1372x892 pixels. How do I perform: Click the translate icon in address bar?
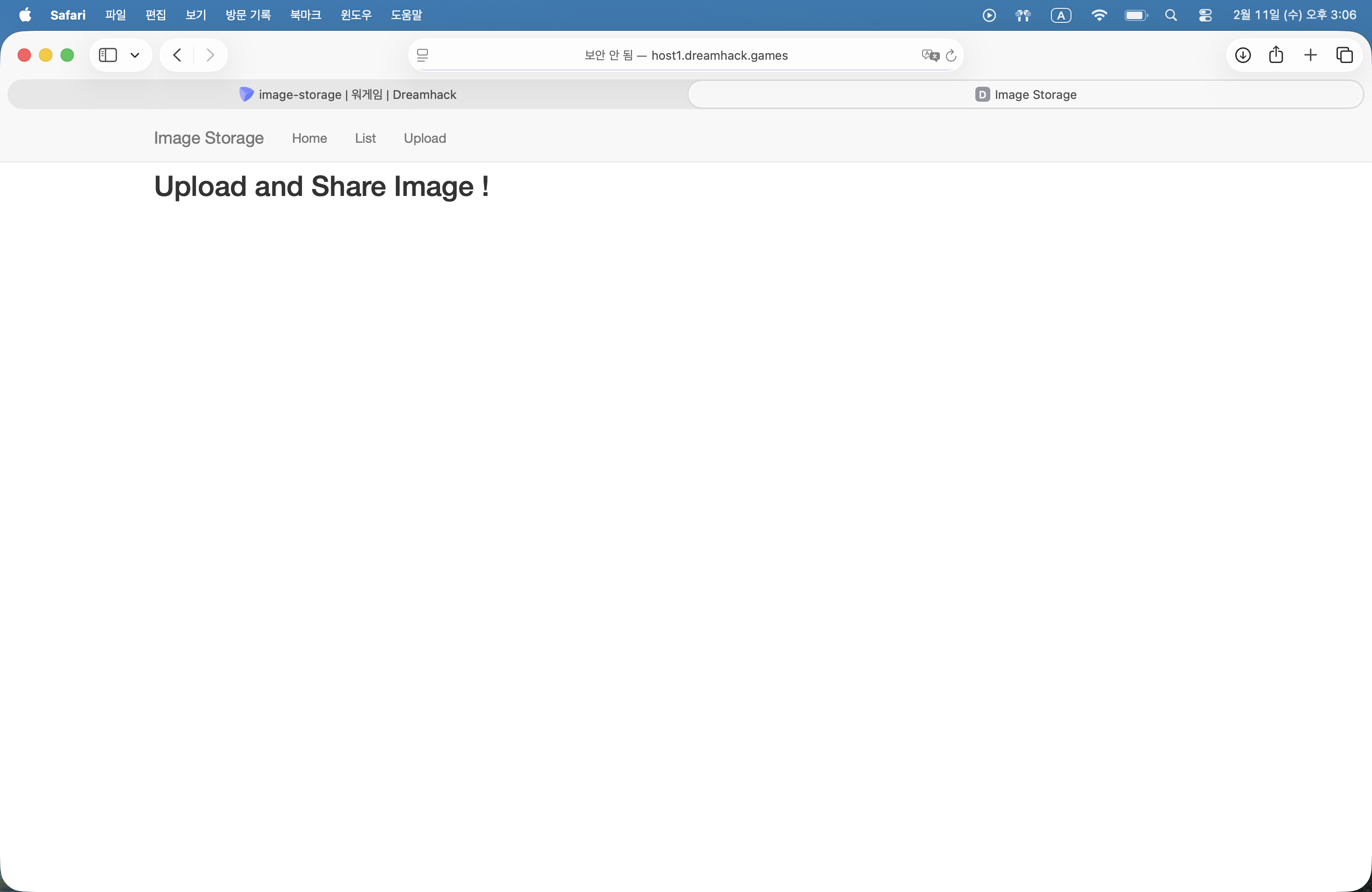(x=930, y=56)
